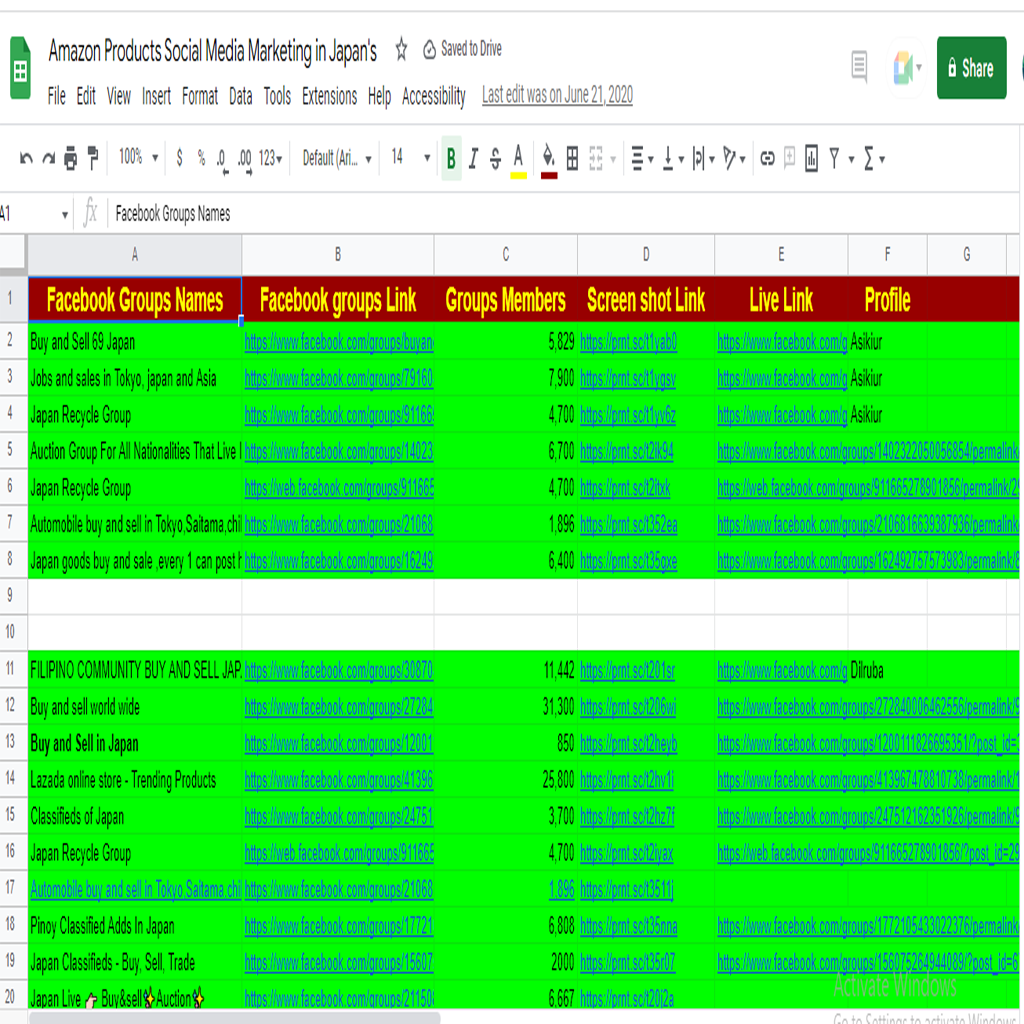Screen dimensions: 1024x1024
Task: Create a filter
Action: [x=834, y=158]
